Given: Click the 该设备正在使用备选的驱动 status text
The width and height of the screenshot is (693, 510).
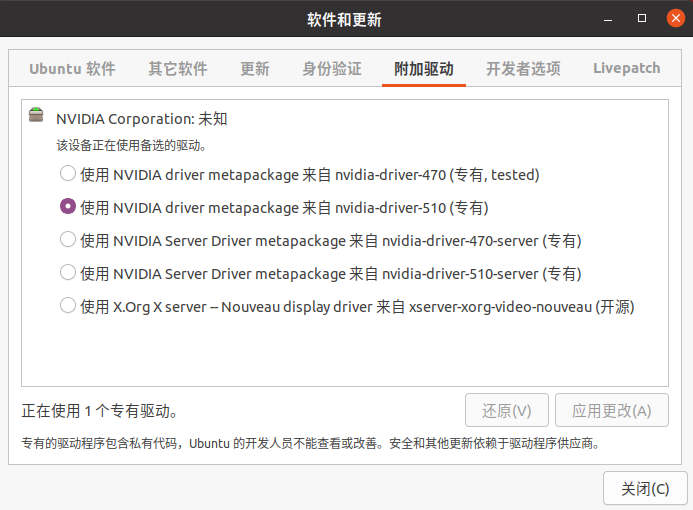Looking at the screenshot, I should click(x=131, y=145).
